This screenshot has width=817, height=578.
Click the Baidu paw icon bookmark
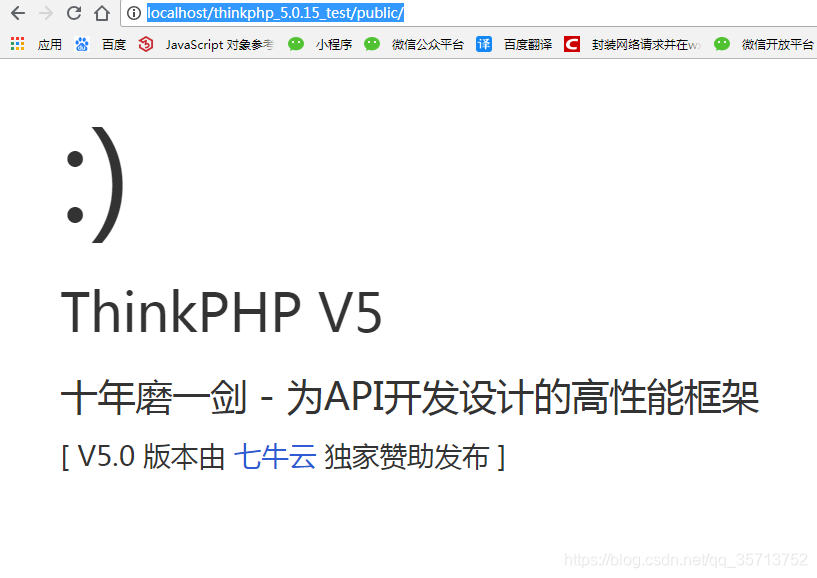[82, 44]
